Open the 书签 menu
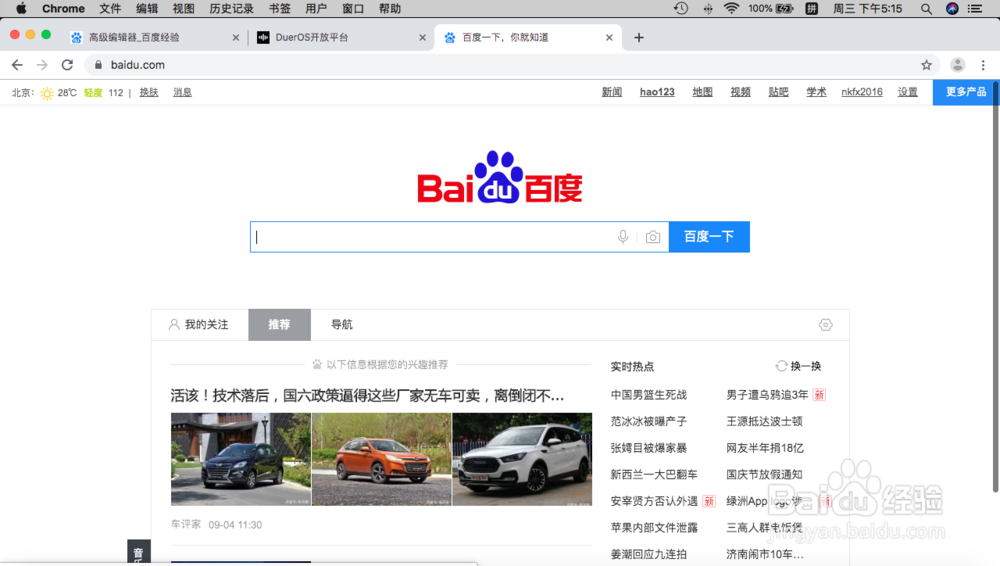 click(x=279, y=8)
